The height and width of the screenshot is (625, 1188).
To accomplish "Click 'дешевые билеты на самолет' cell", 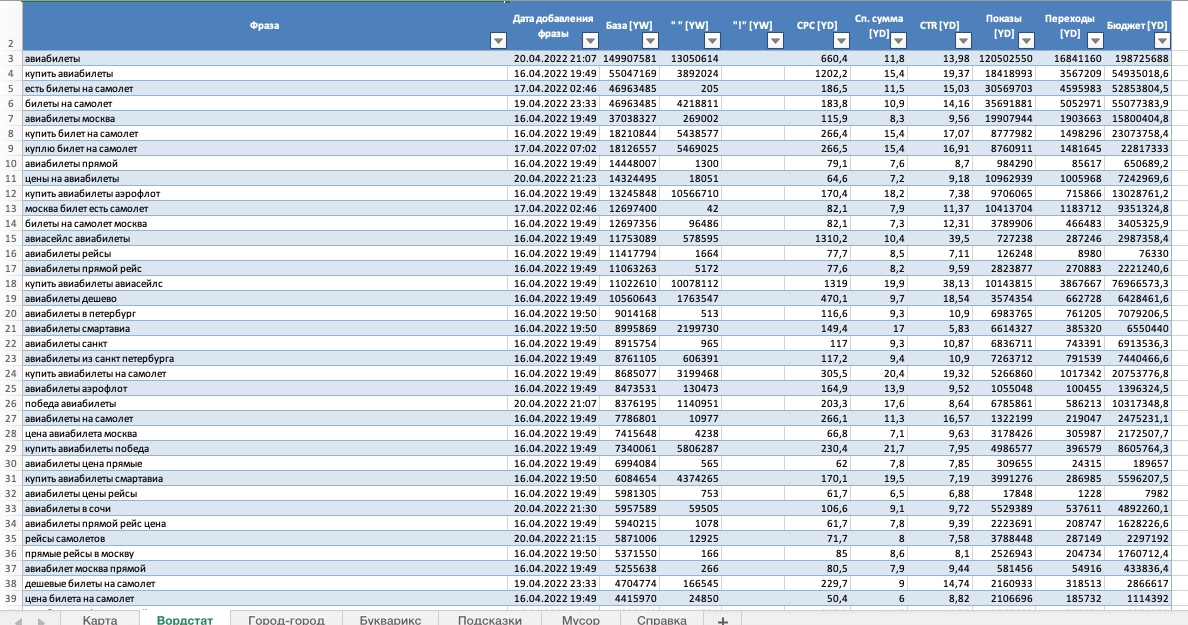I will coord(264,583).
